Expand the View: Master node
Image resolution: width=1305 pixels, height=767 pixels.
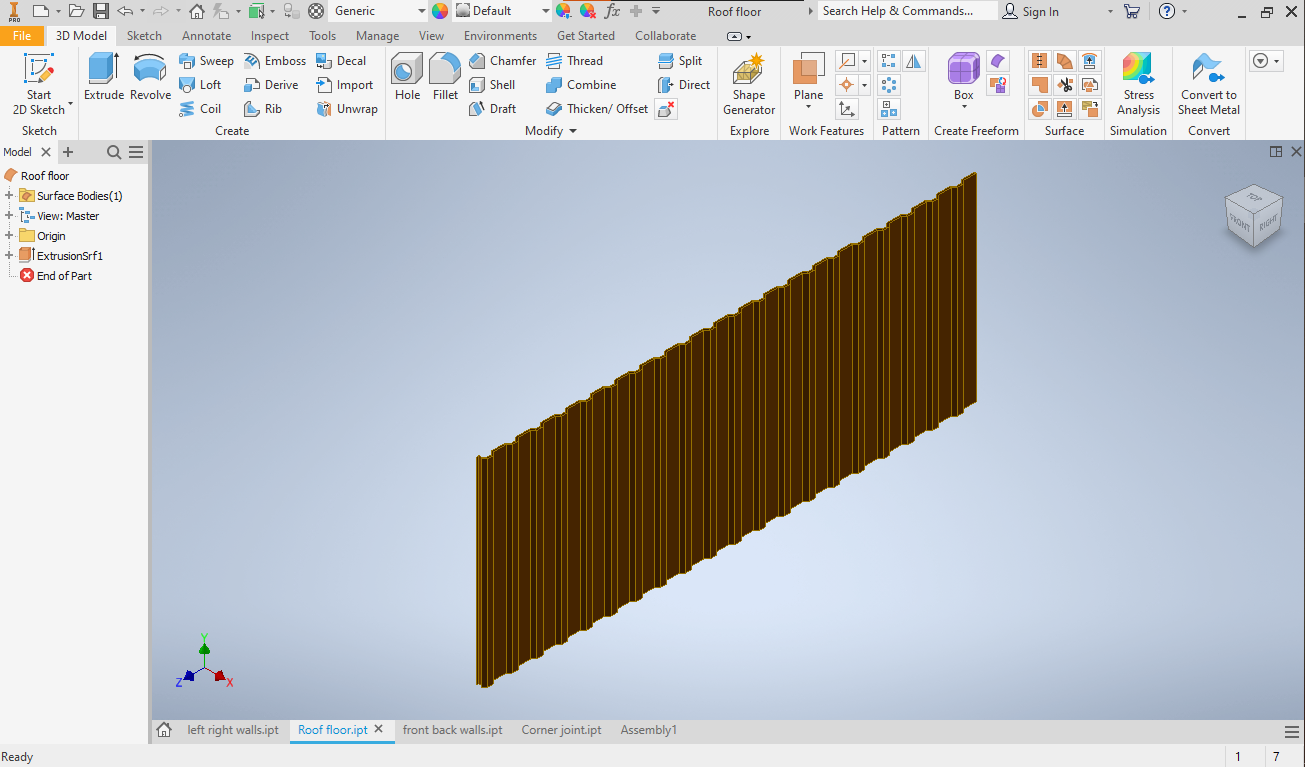[x=9, y=216]
